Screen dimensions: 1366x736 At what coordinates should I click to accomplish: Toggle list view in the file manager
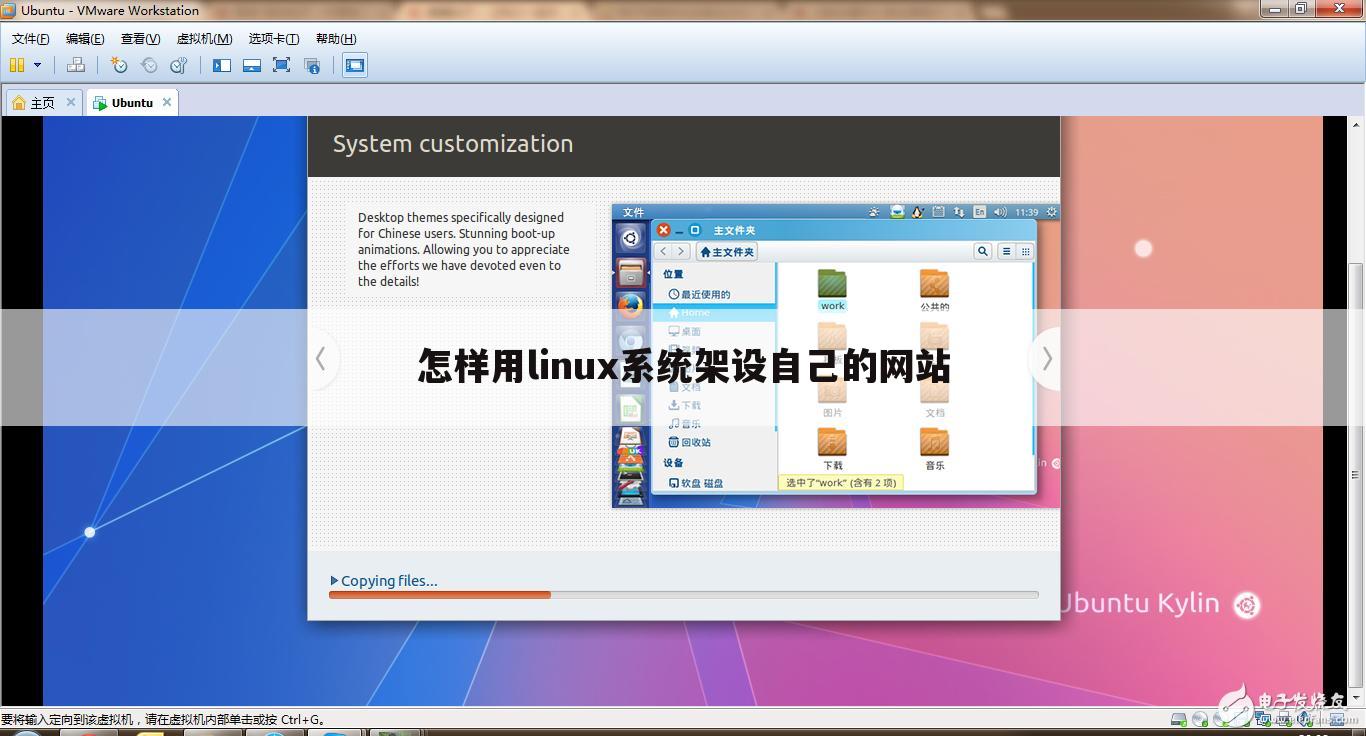[1005, 251]
